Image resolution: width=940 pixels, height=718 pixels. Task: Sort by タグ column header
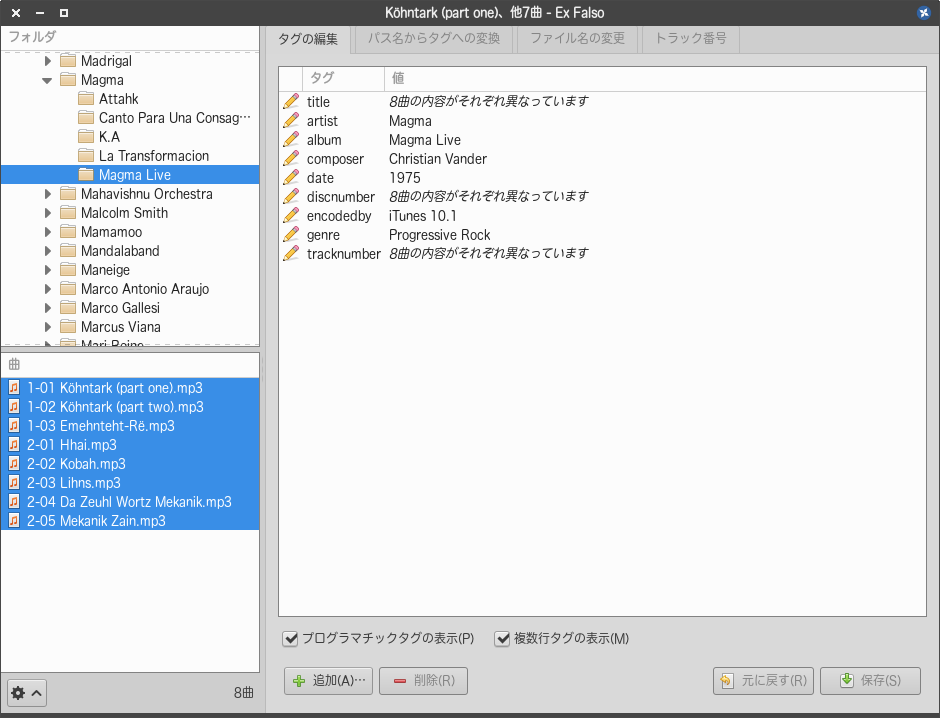pos(343,78)
